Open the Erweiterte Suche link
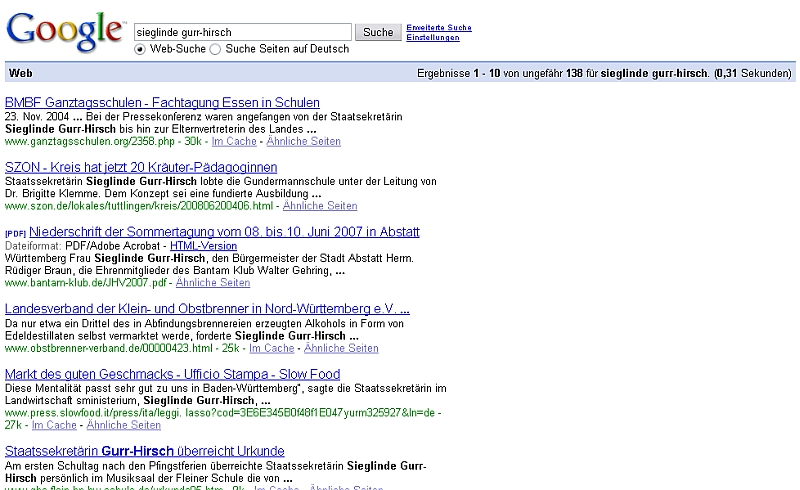This screenshot has height=490, width=800. point(439,27)
